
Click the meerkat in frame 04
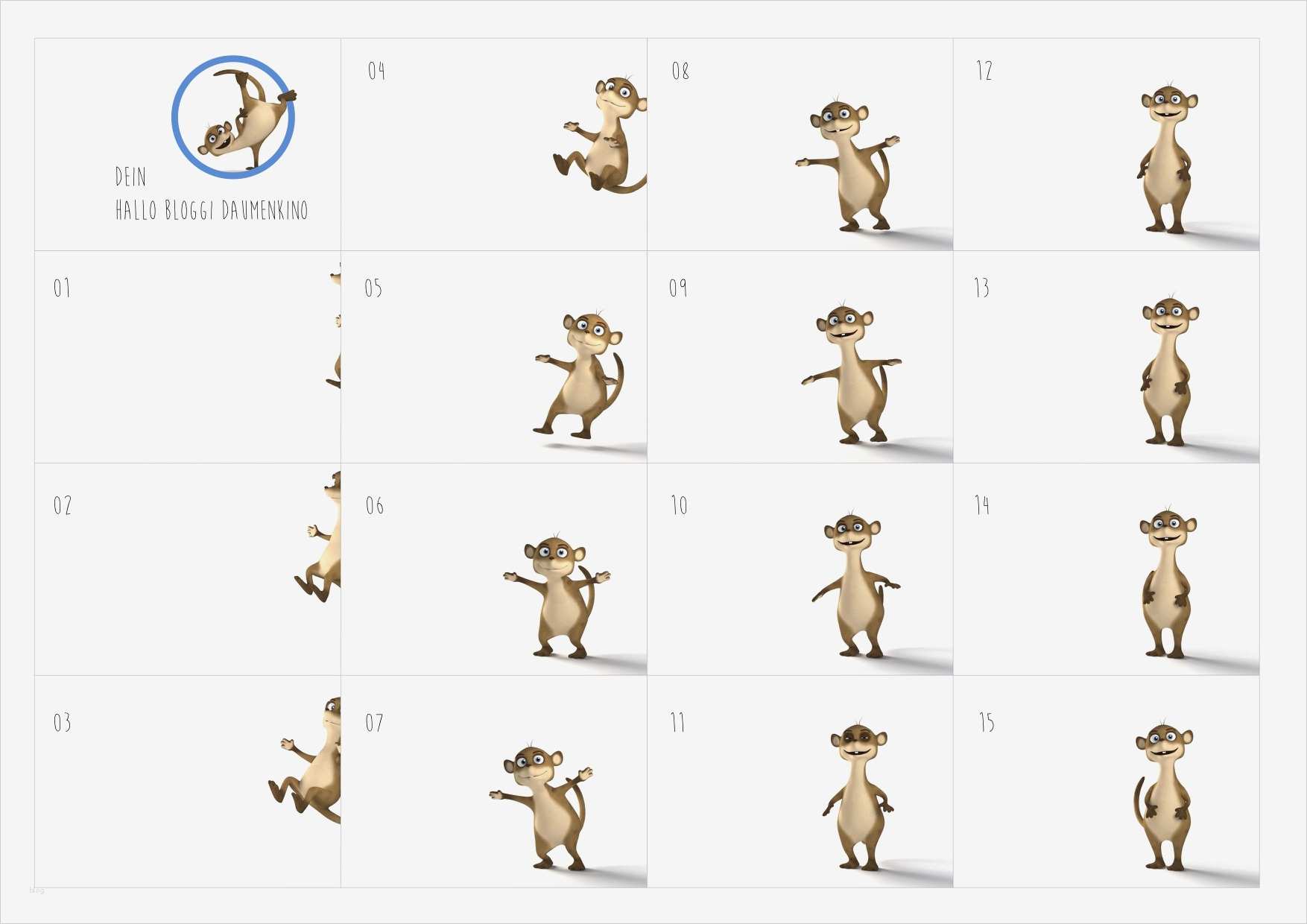601,134
